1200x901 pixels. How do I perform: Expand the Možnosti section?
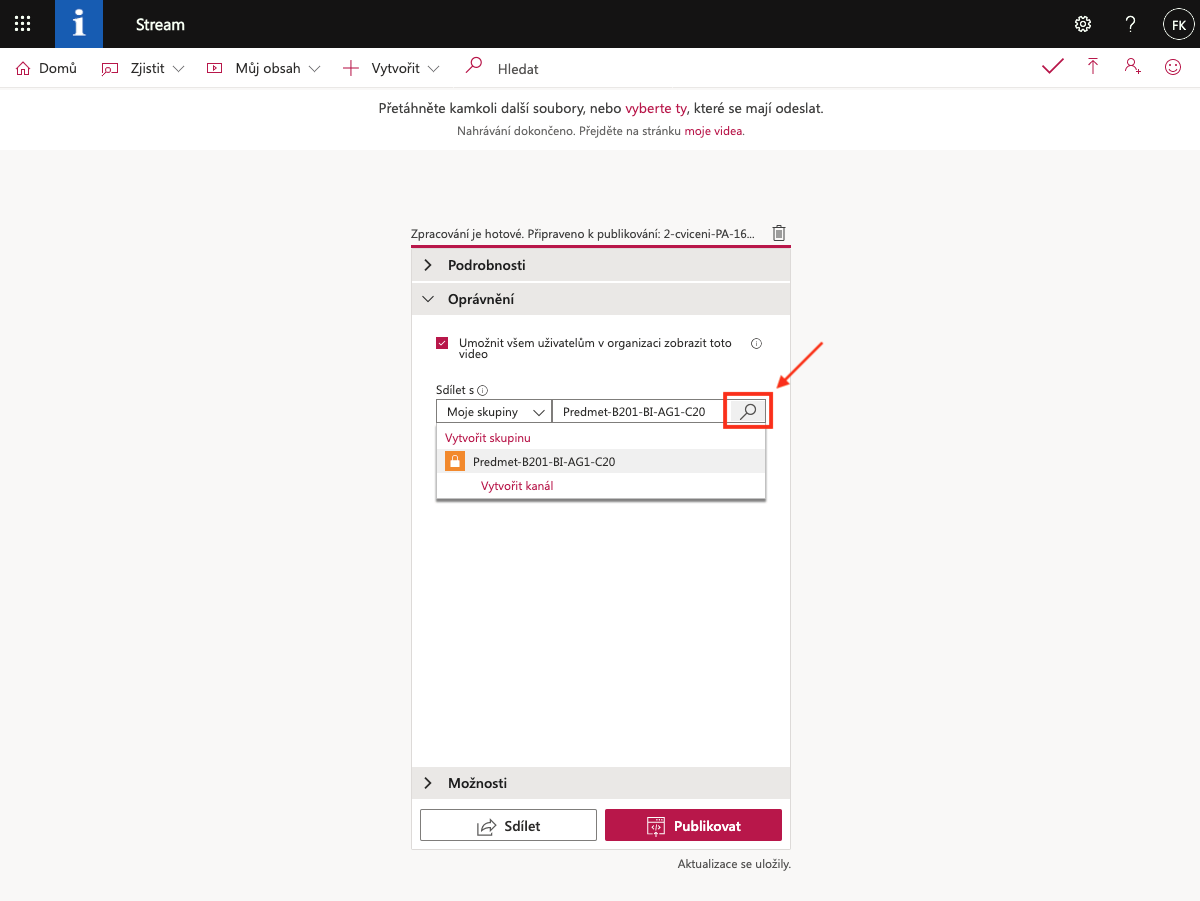click(x=601, y=783)
